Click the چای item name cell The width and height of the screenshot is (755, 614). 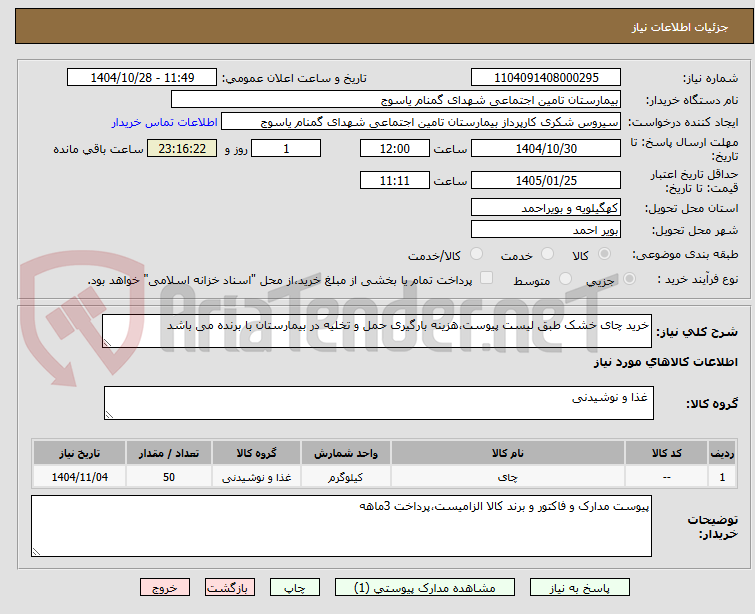tap(508, 477)
